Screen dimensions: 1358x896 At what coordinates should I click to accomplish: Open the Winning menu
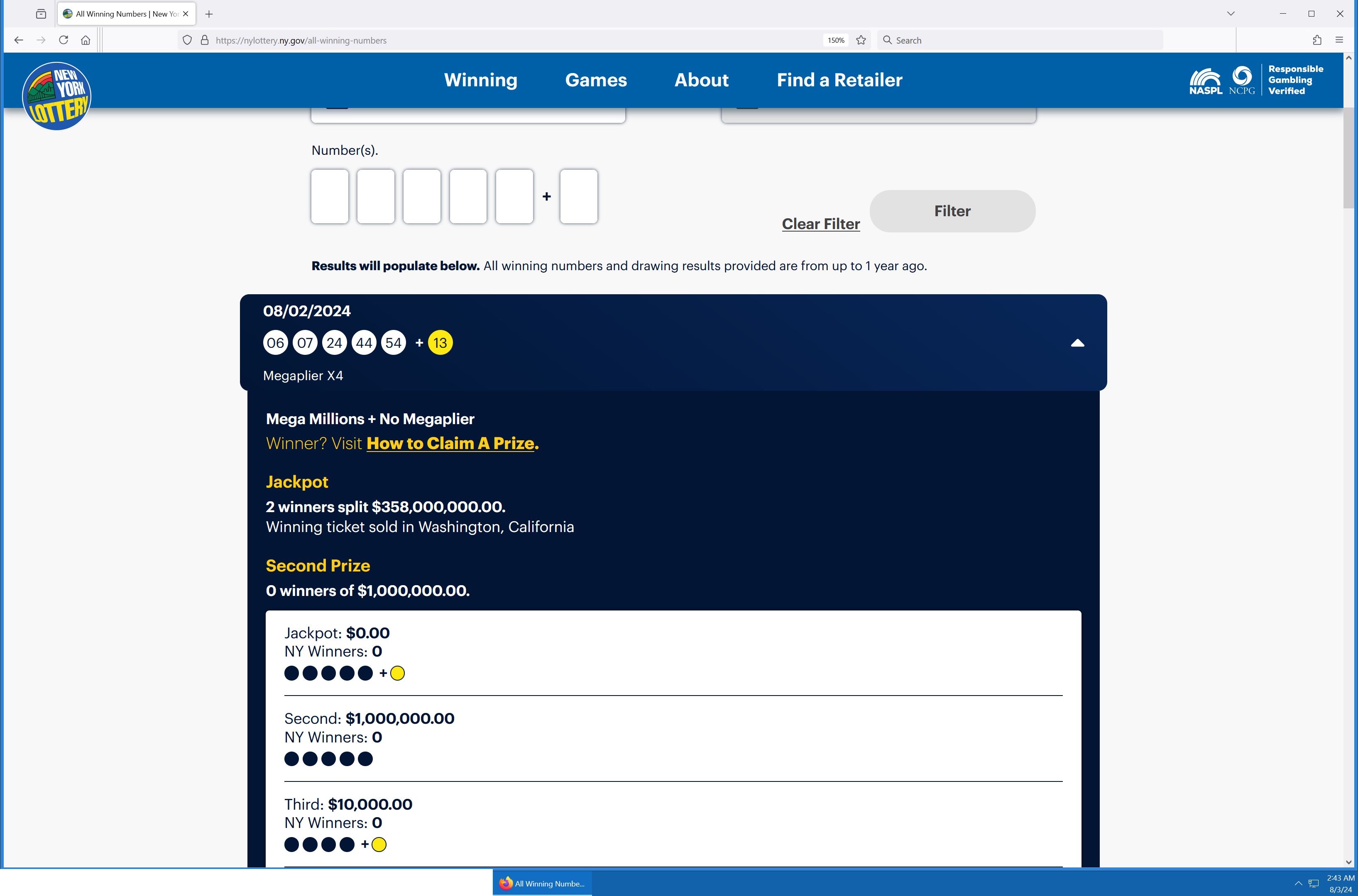click(x=481, y=80)
